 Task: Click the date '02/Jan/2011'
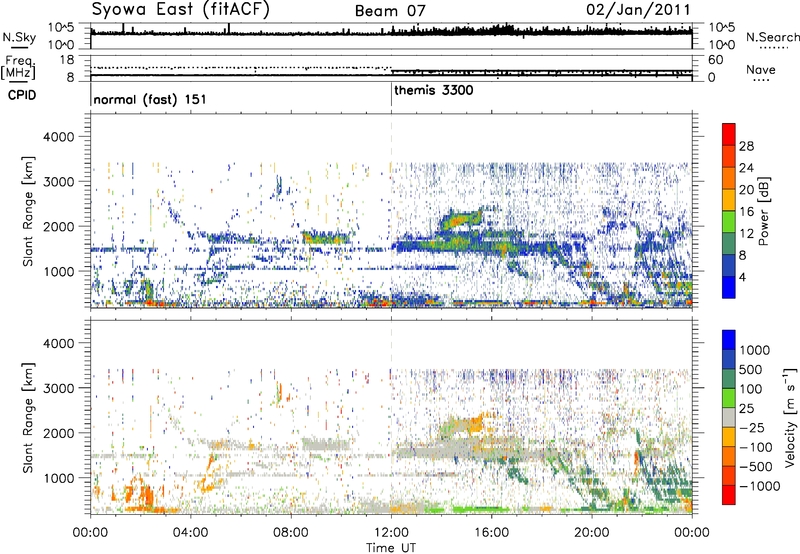[638, 9]
